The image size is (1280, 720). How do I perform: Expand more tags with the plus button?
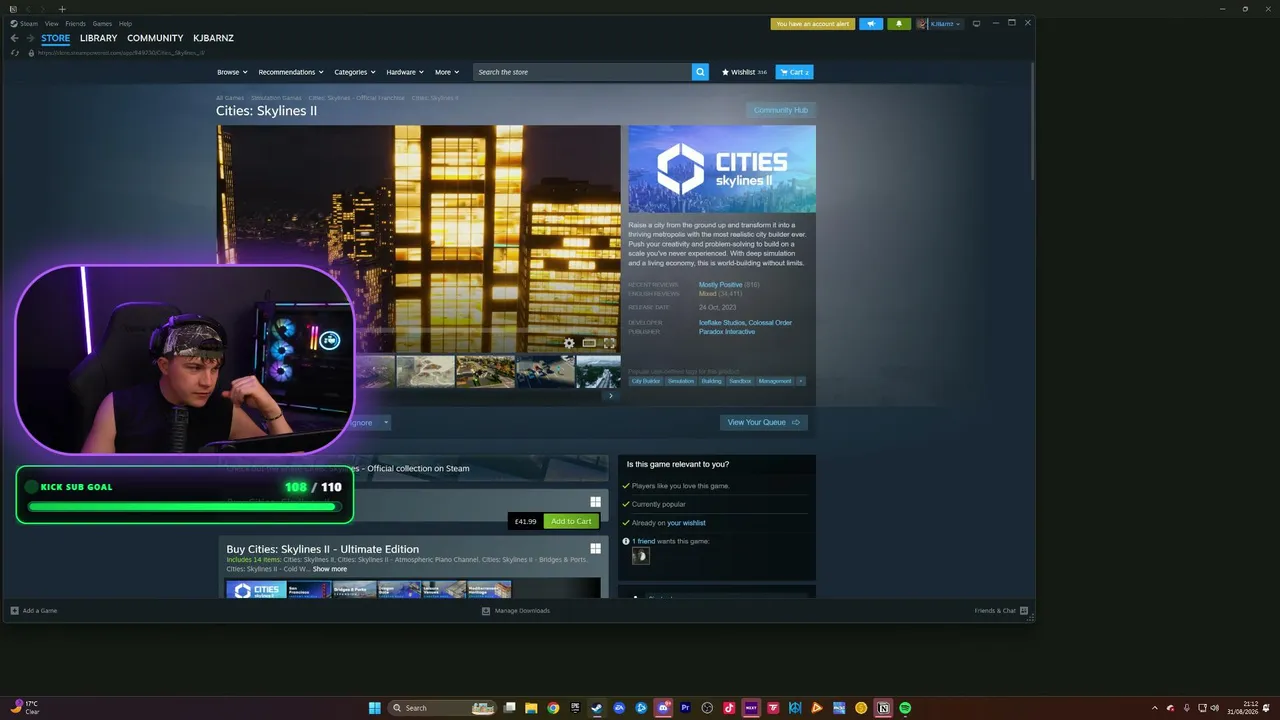coord(800,381)
